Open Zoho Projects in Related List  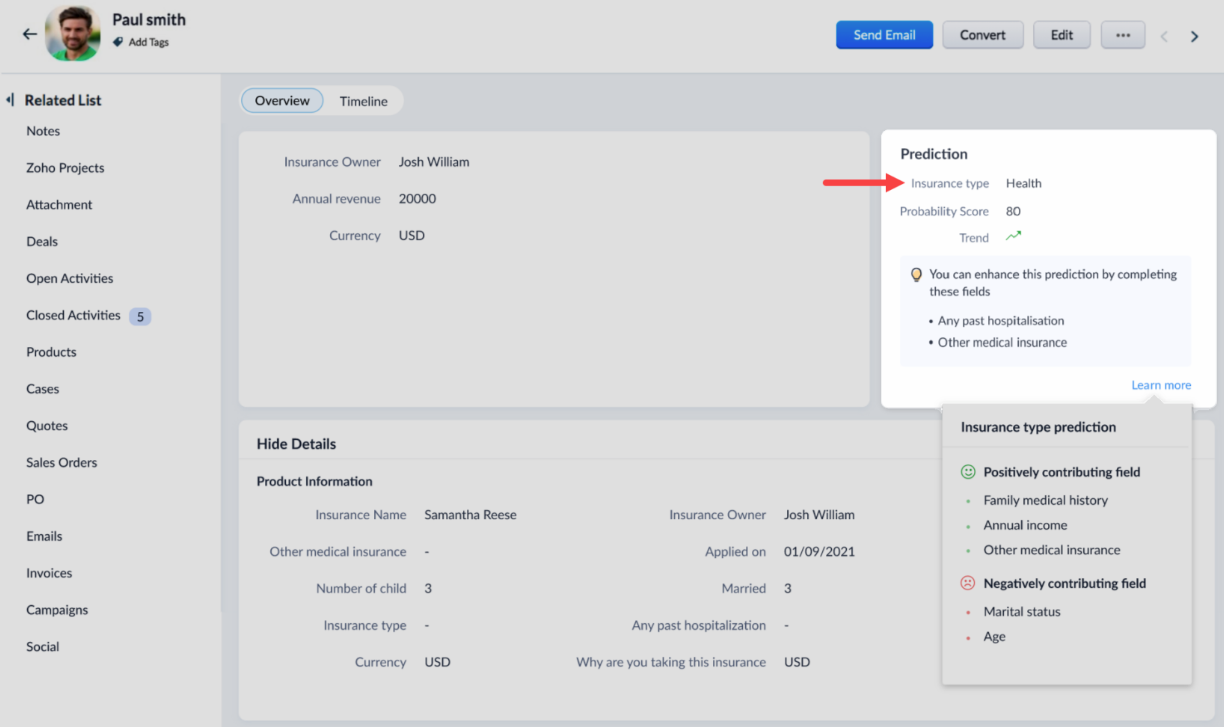click(65, 168)
